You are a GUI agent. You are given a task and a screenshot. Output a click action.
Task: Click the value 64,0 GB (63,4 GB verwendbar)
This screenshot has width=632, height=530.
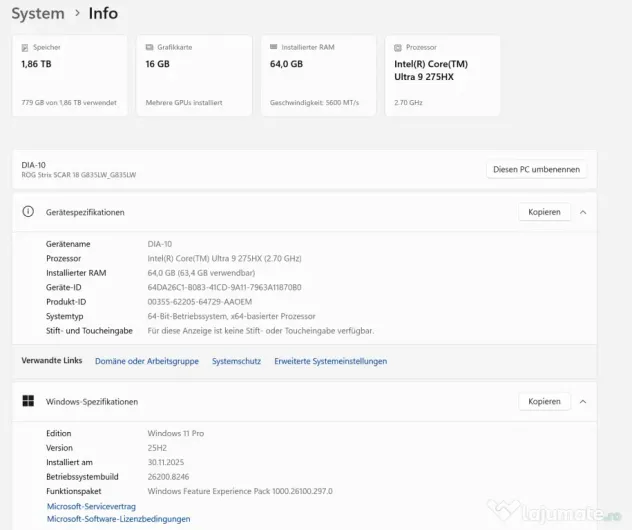[201, 273]
